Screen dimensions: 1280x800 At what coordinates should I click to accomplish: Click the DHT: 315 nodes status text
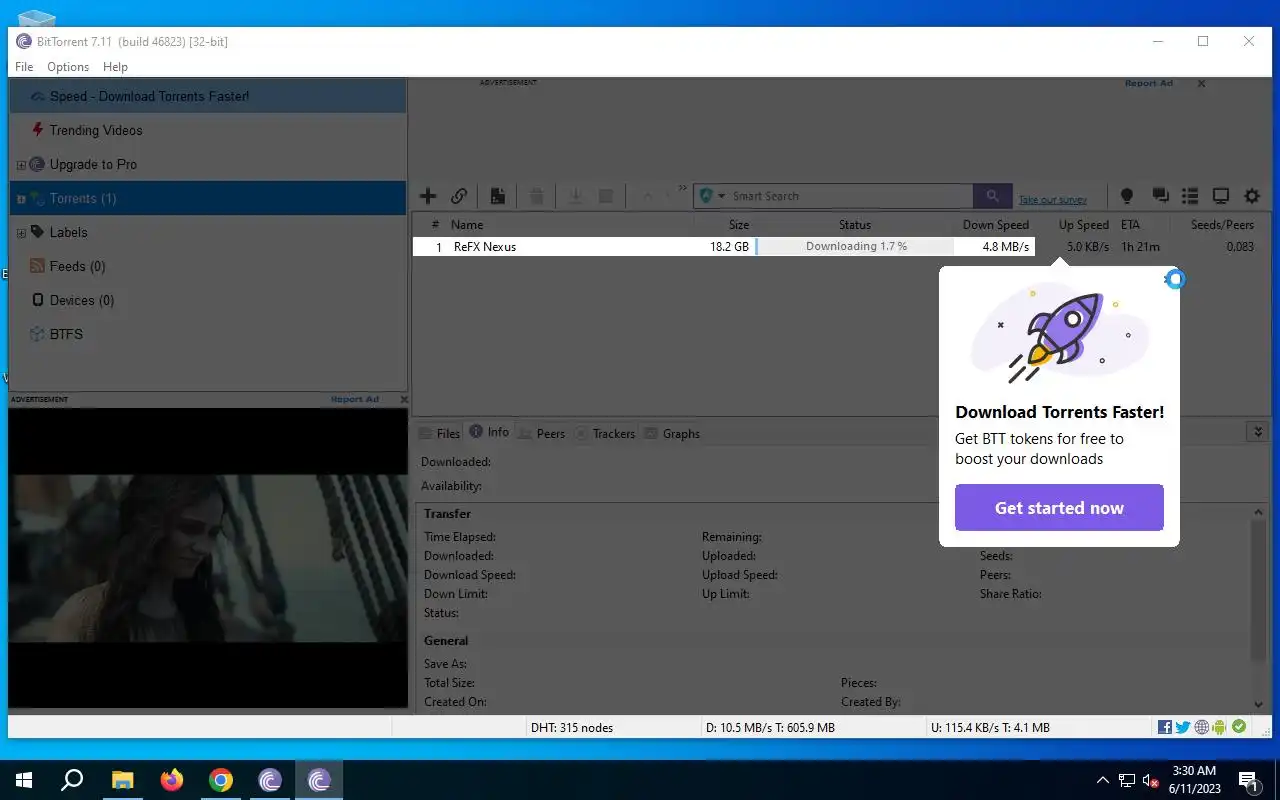pos(572,728)
